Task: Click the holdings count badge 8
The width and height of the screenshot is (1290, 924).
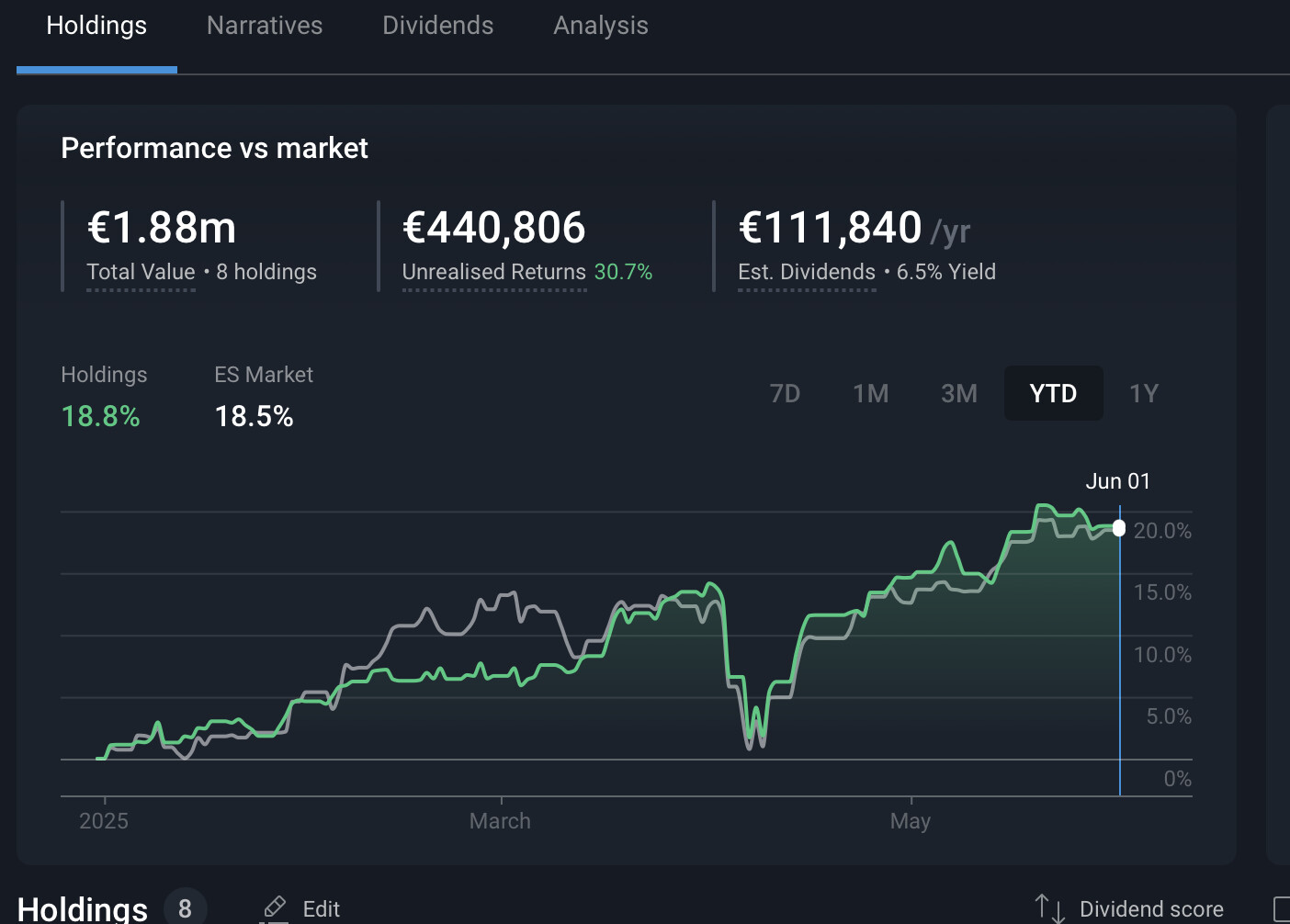Action: tap(186, 908)
